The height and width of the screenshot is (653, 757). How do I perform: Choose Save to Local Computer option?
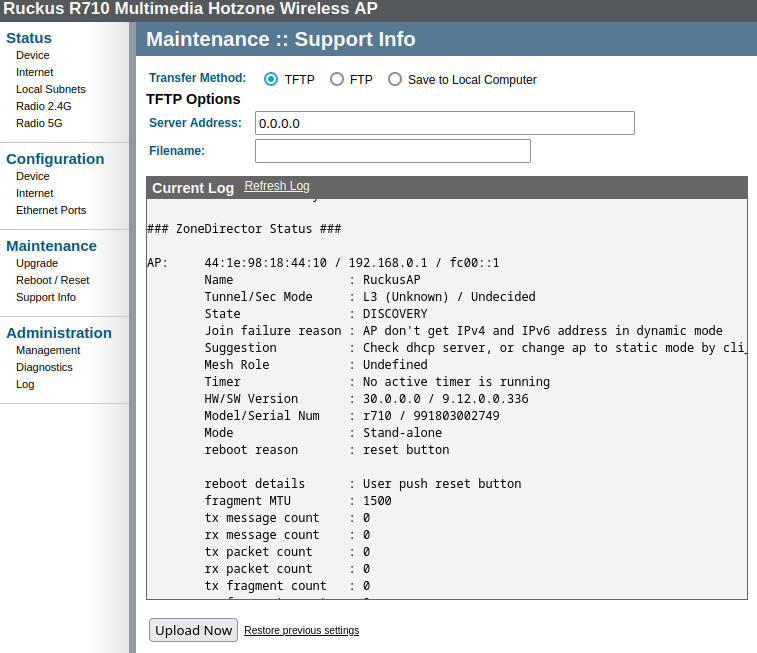click(395, 79)
